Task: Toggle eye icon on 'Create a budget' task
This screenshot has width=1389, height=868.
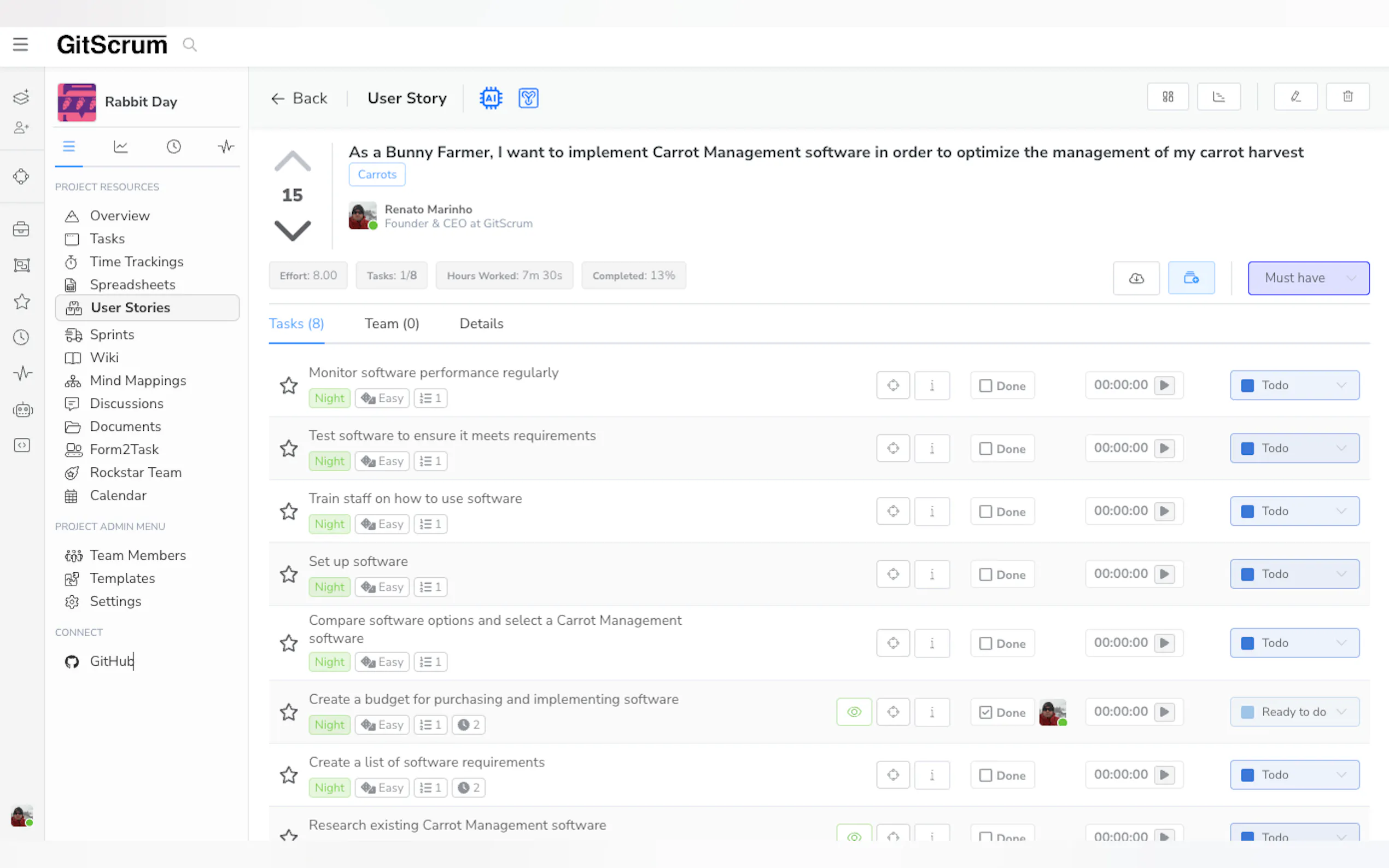Action: 854,712
